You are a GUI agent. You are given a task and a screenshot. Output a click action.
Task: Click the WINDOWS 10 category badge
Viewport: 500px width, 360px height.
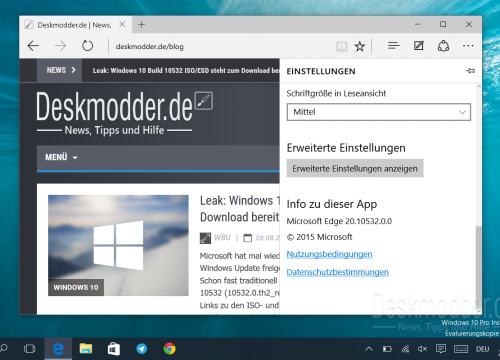76,287
